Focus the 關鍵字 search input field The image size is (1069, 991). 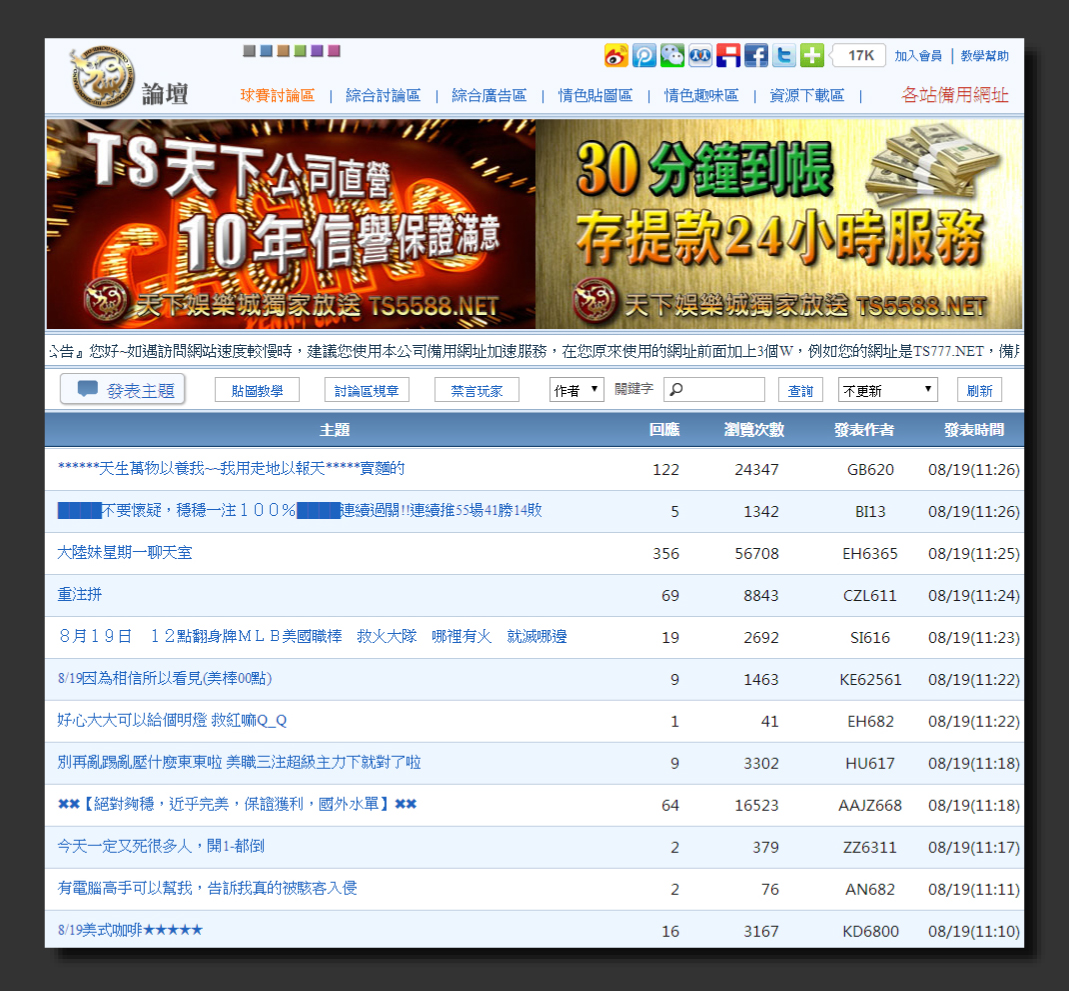point(714,390)
